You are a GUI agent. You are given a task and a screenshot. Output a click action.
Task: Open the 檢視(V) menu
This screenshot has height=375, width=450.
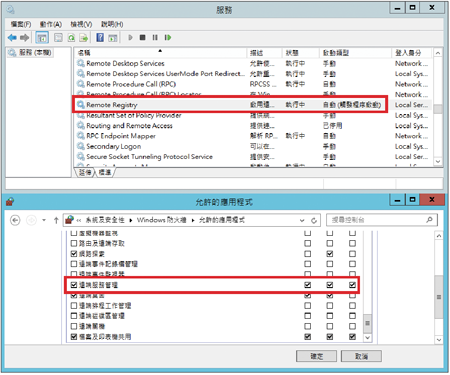click(x=81, y=24)
